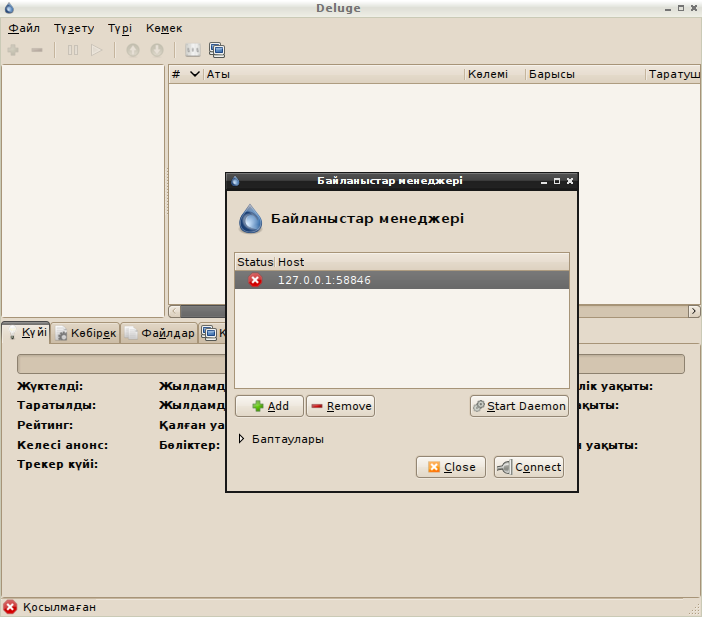Viewport: 702px width, 617px height.
Task: Open the Файл menu
Action: (x=24, y=28)
